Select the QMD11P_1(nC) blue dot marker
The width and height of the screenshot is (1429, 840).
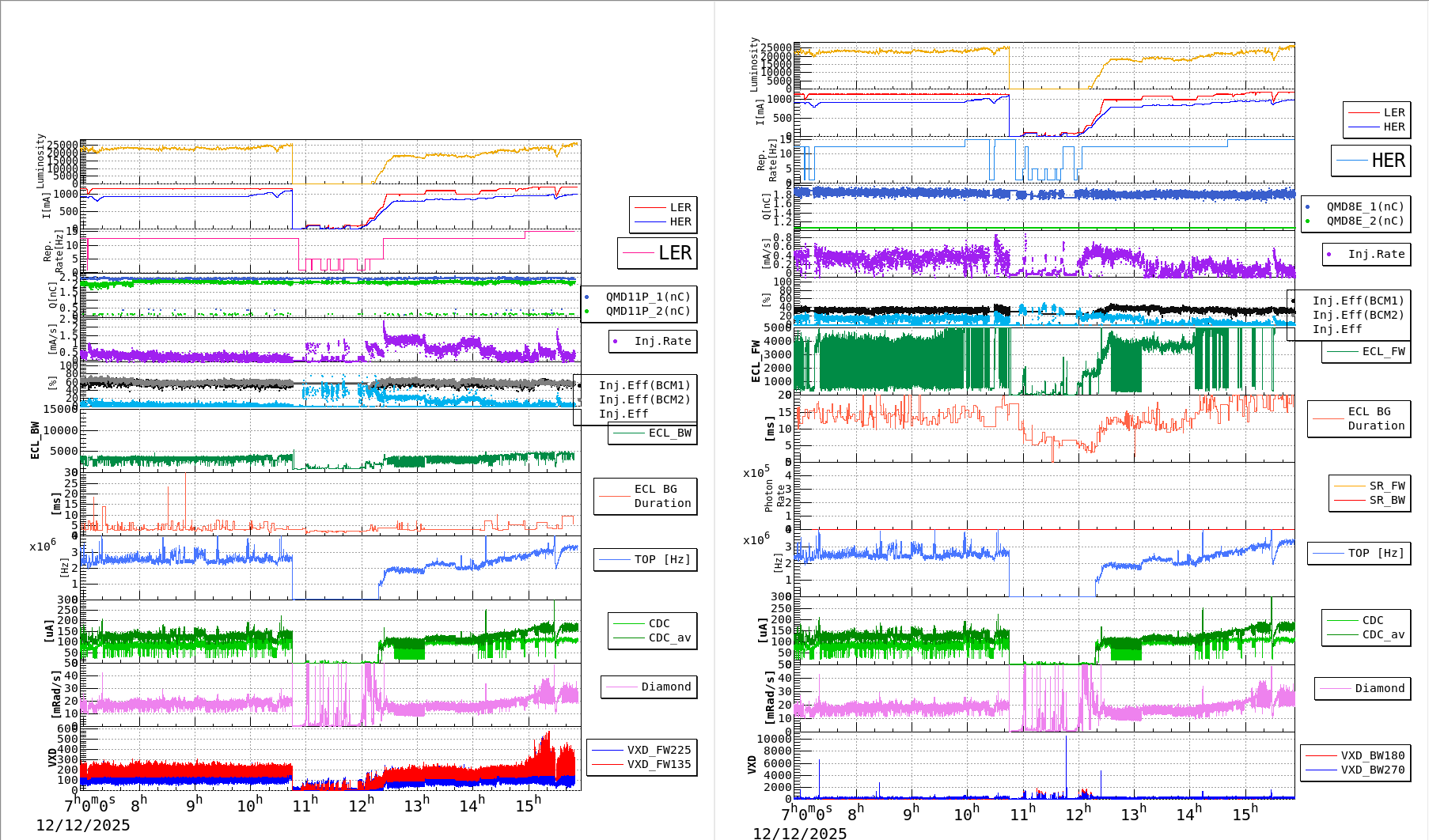tap(586, 297)
